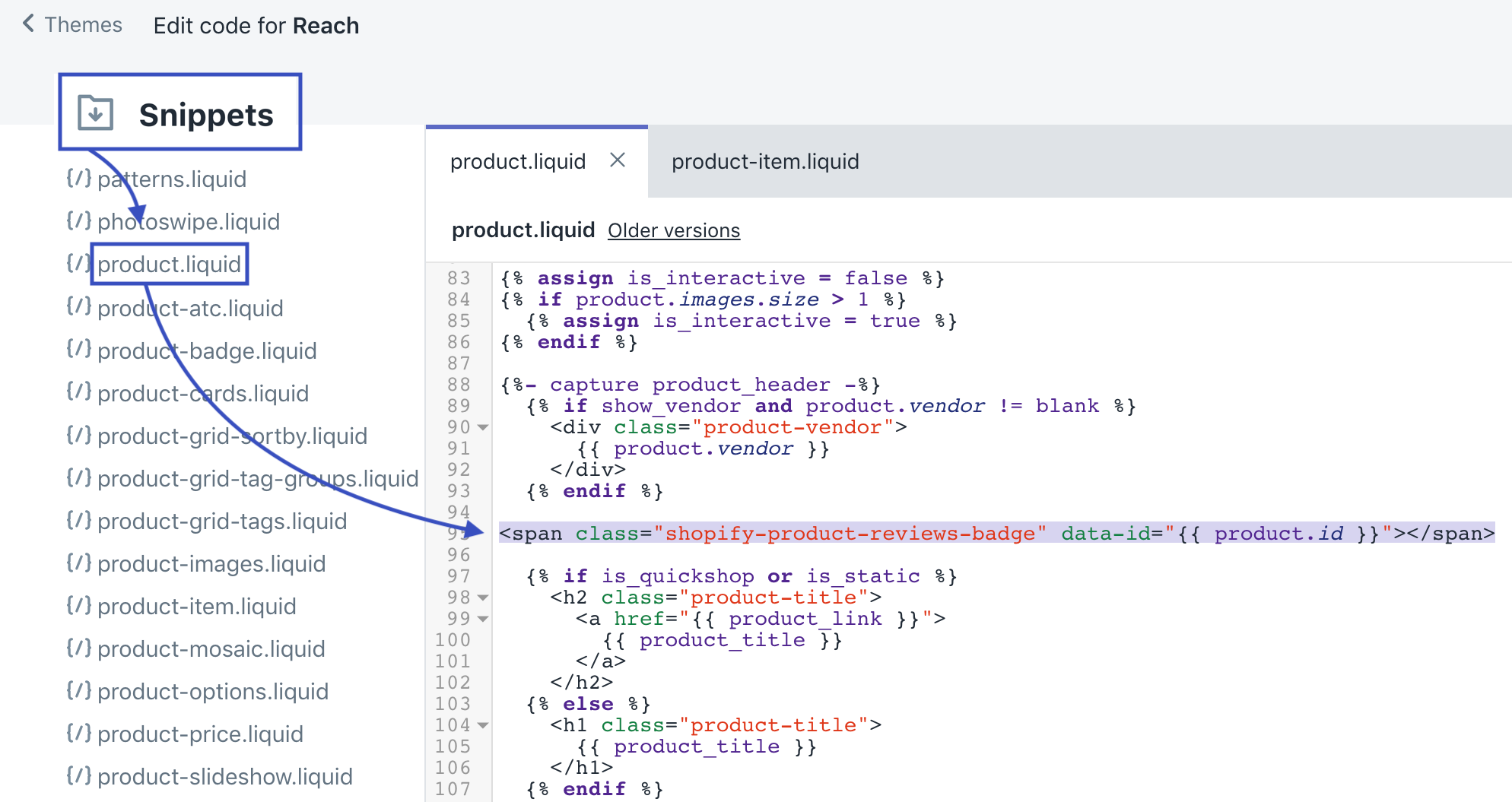Click the 'assign is_interactive = true' line
1512x802 pixels.
coord(742,321)
